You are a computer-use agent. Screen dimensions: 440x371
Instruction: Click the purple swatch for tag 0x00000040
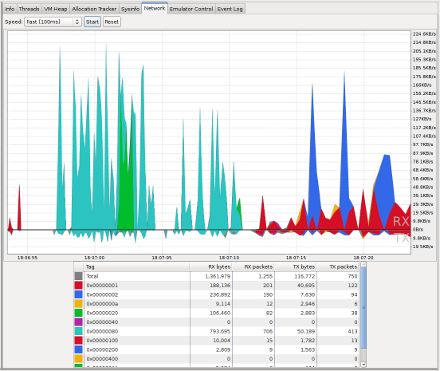click(78, 322)
